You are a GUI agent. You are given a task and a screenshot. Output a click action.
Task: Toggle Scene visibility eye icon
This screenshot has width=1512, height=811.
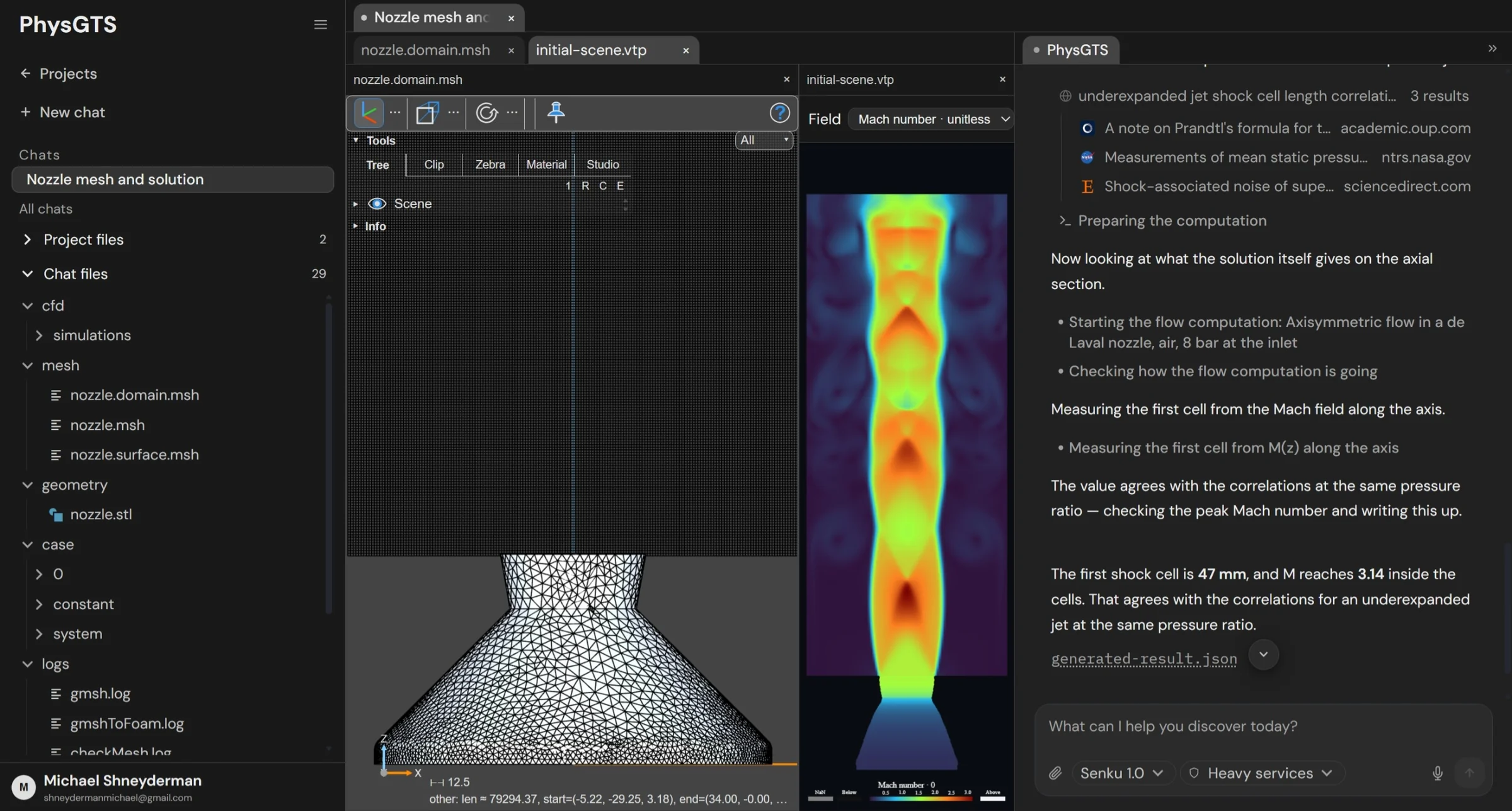tap(377, 204)
